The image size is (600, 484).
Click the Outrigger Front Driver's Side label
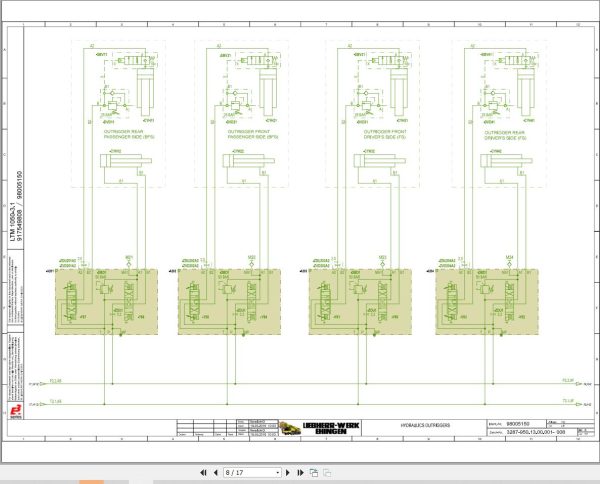tap(385, 134)
